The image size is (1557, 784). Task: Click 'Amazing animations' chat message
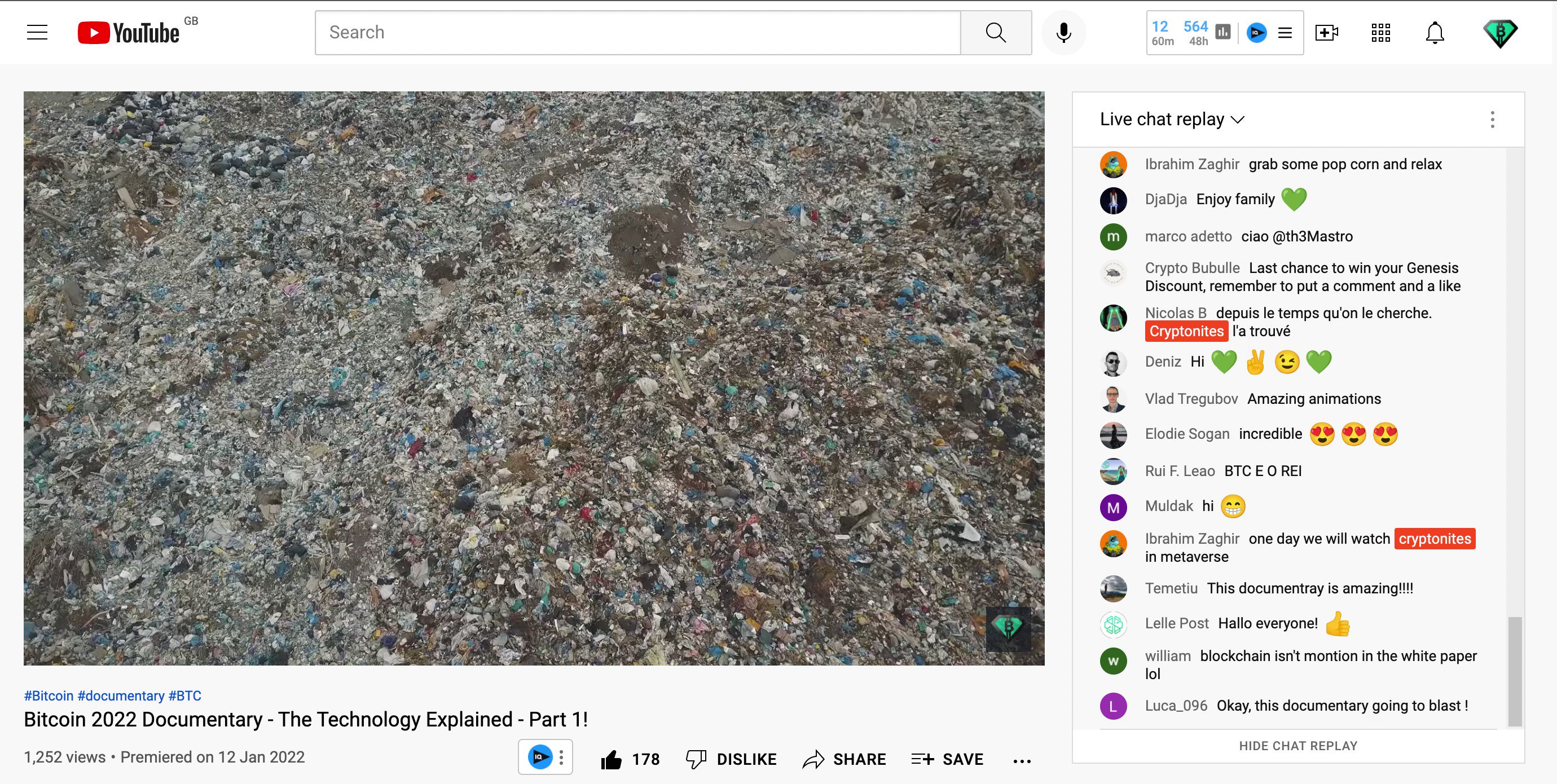1314,399
